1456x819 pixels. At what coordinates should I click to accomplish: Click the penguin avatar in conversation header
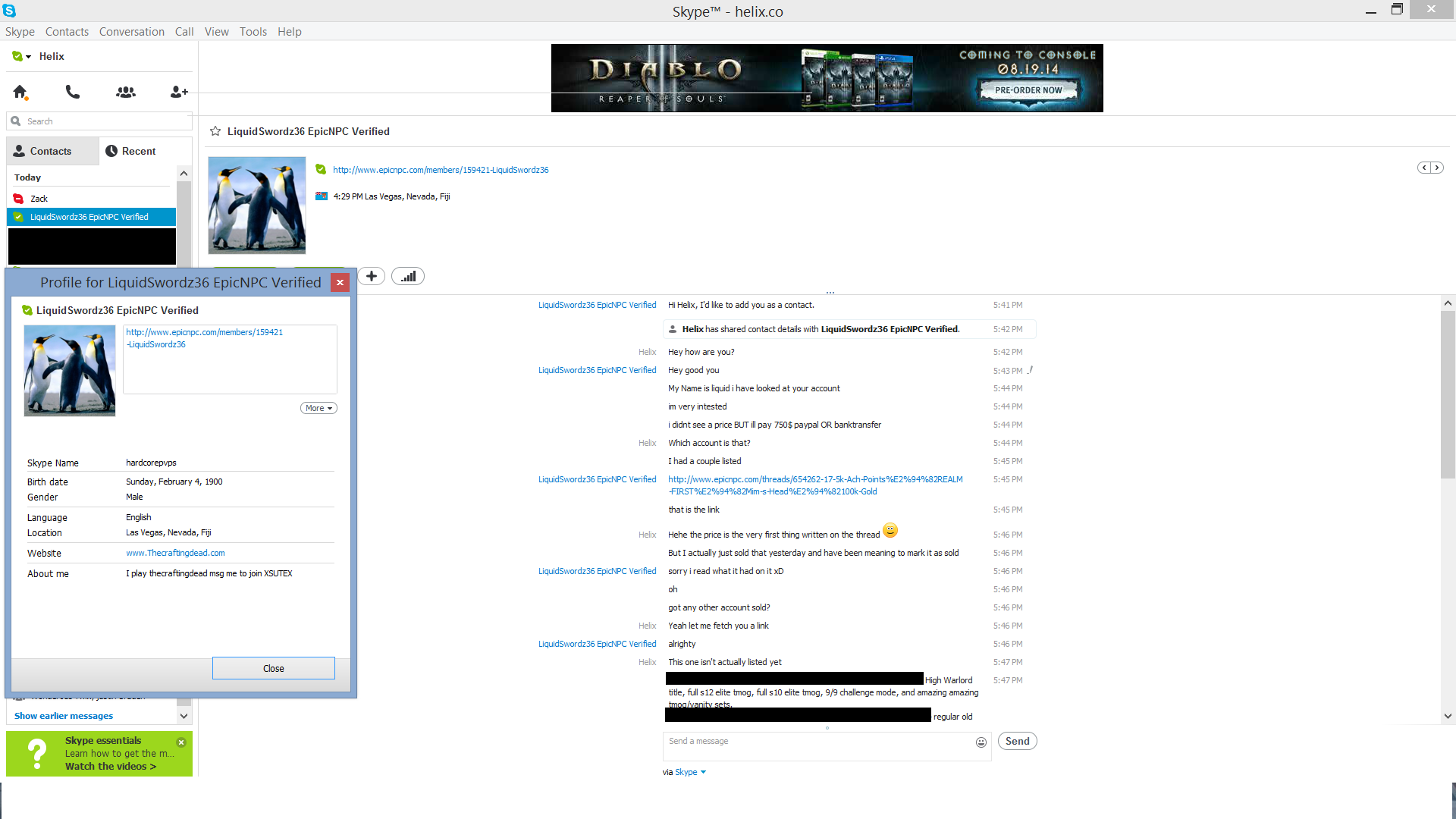pos(257,206)
